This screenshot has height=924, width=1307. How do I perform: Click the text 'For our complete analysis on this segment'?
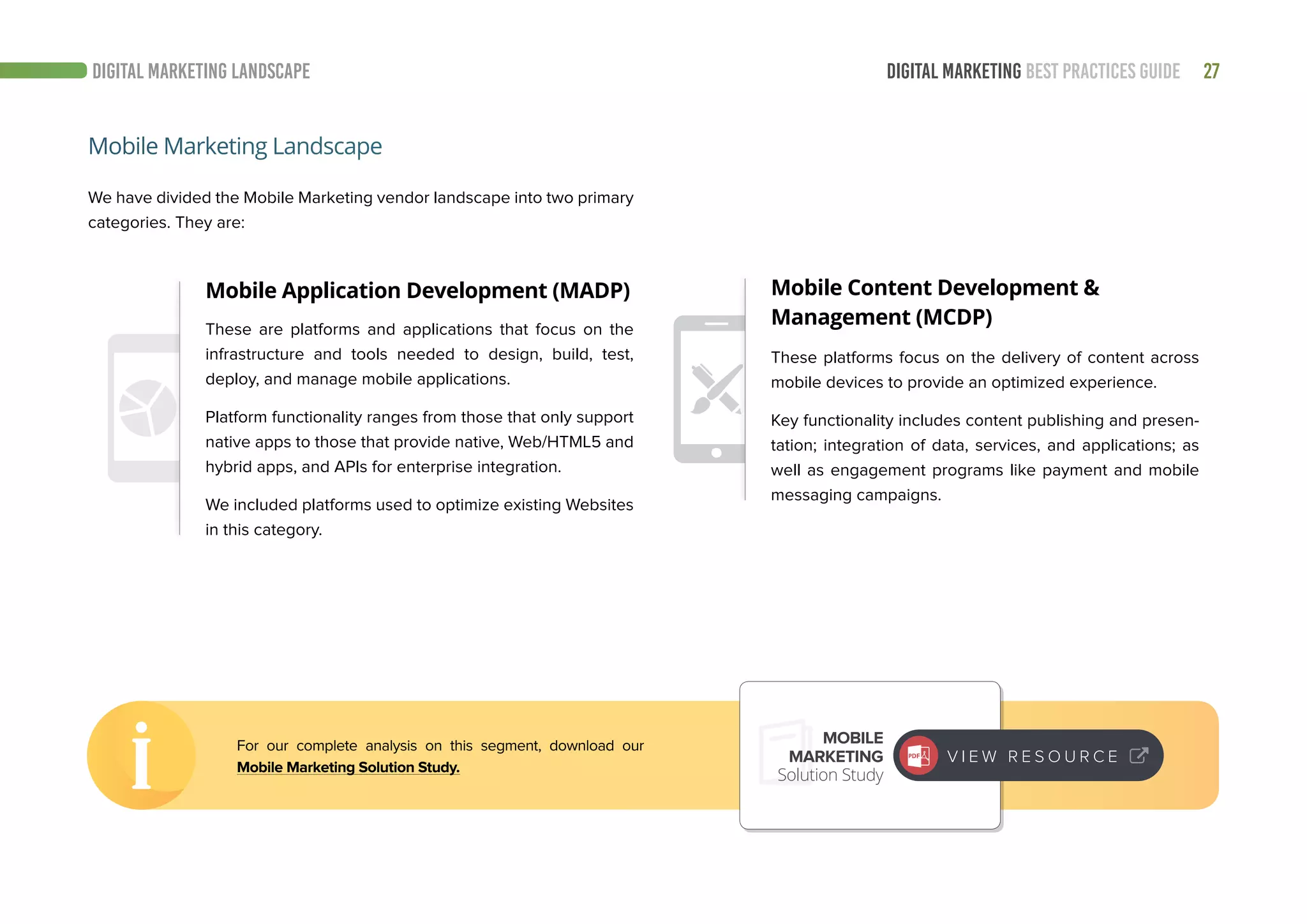440,745
